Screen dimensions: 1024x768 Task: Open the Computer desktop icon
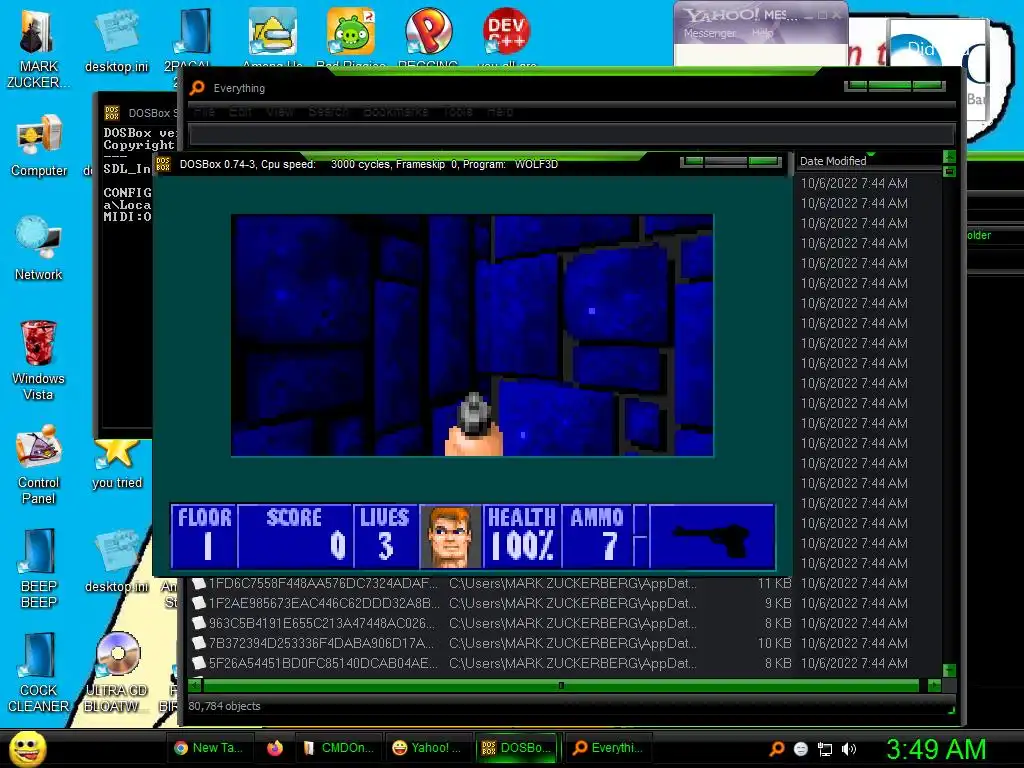(39, 146)
